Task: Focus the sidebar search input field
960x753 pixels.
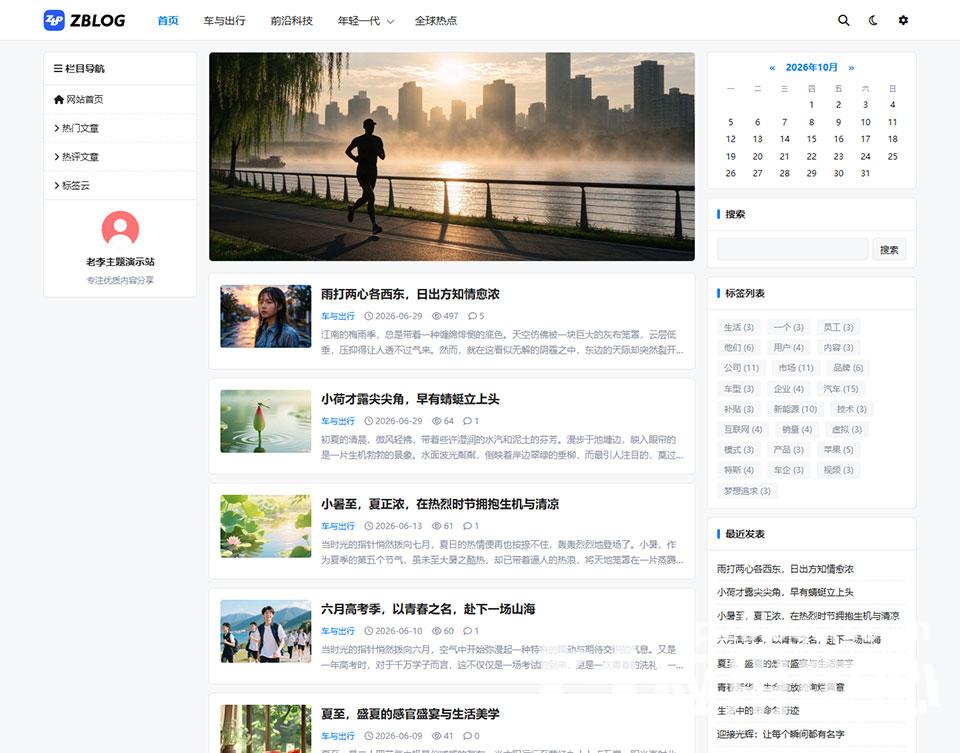Action: coord(793,249)
